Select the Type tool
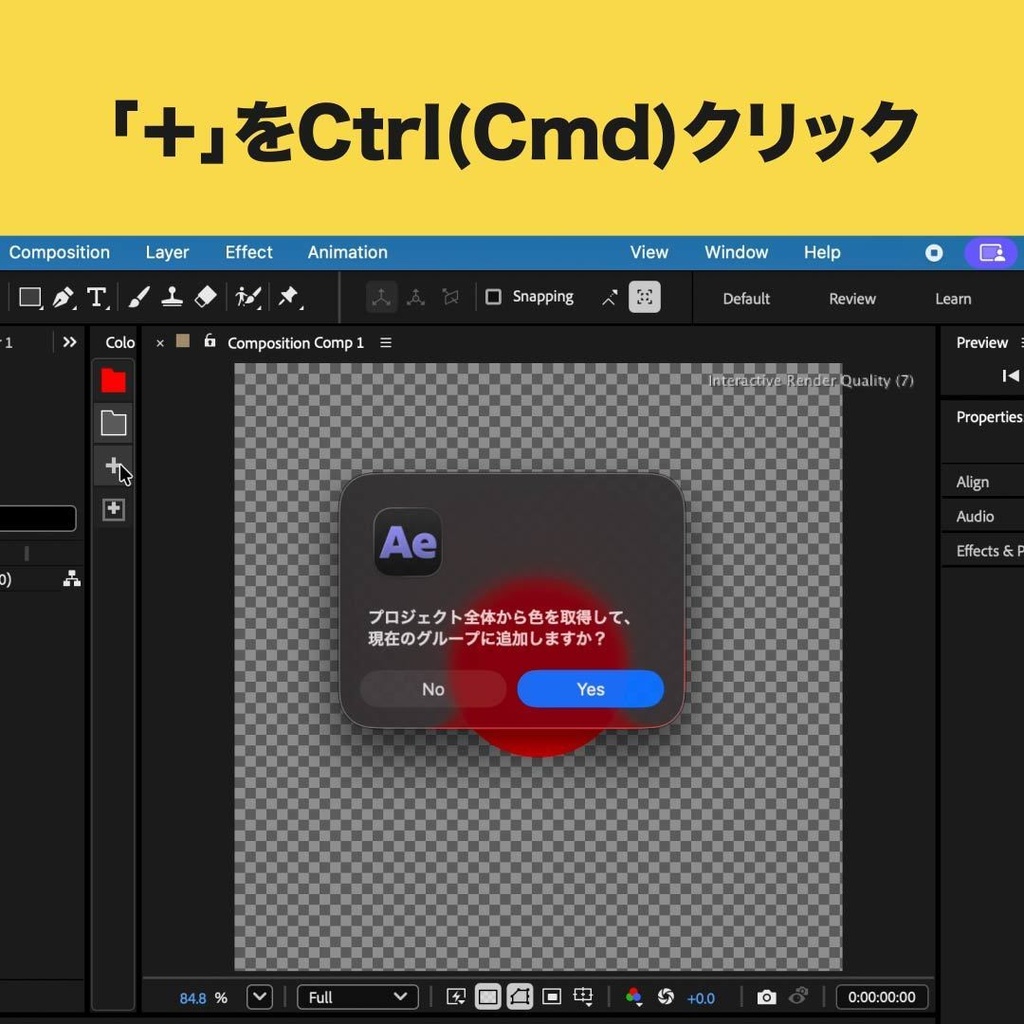1024x1024 pixels. coord(97,297)
